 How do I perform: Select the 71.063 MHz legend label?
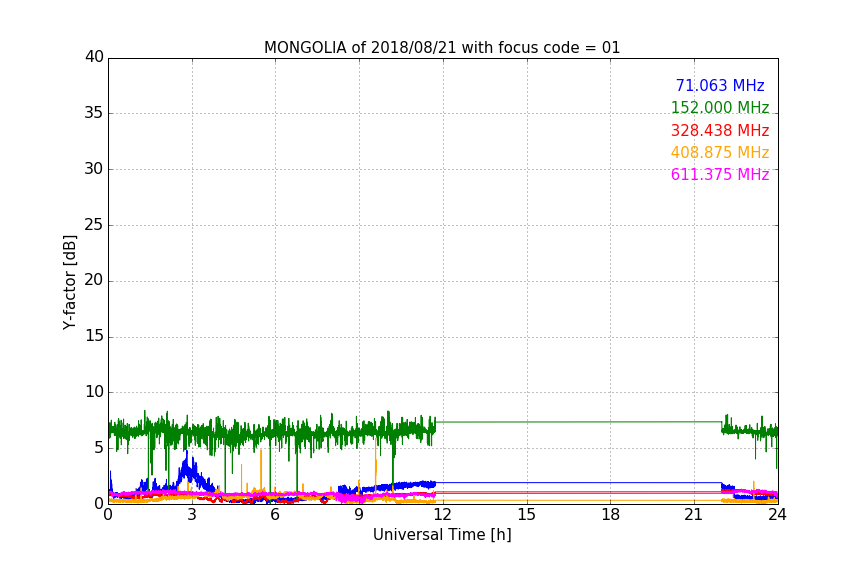[x=720, y=85]
